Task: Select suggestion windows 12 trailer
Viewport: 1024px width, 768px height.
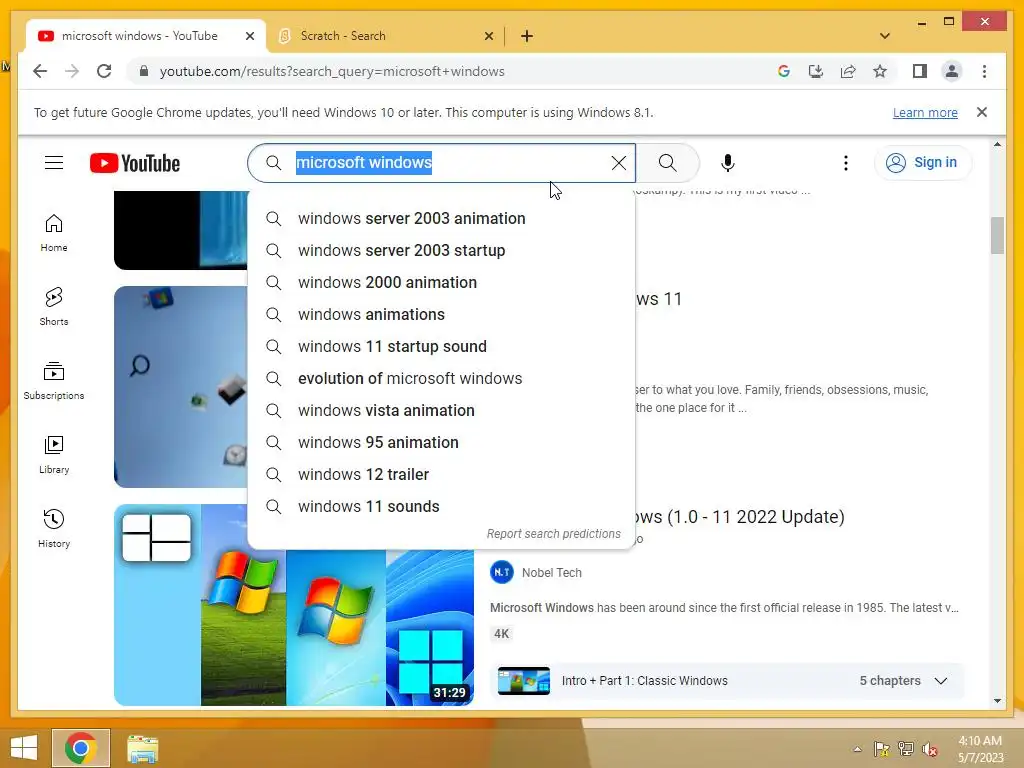Action: [x=441, y=474]
